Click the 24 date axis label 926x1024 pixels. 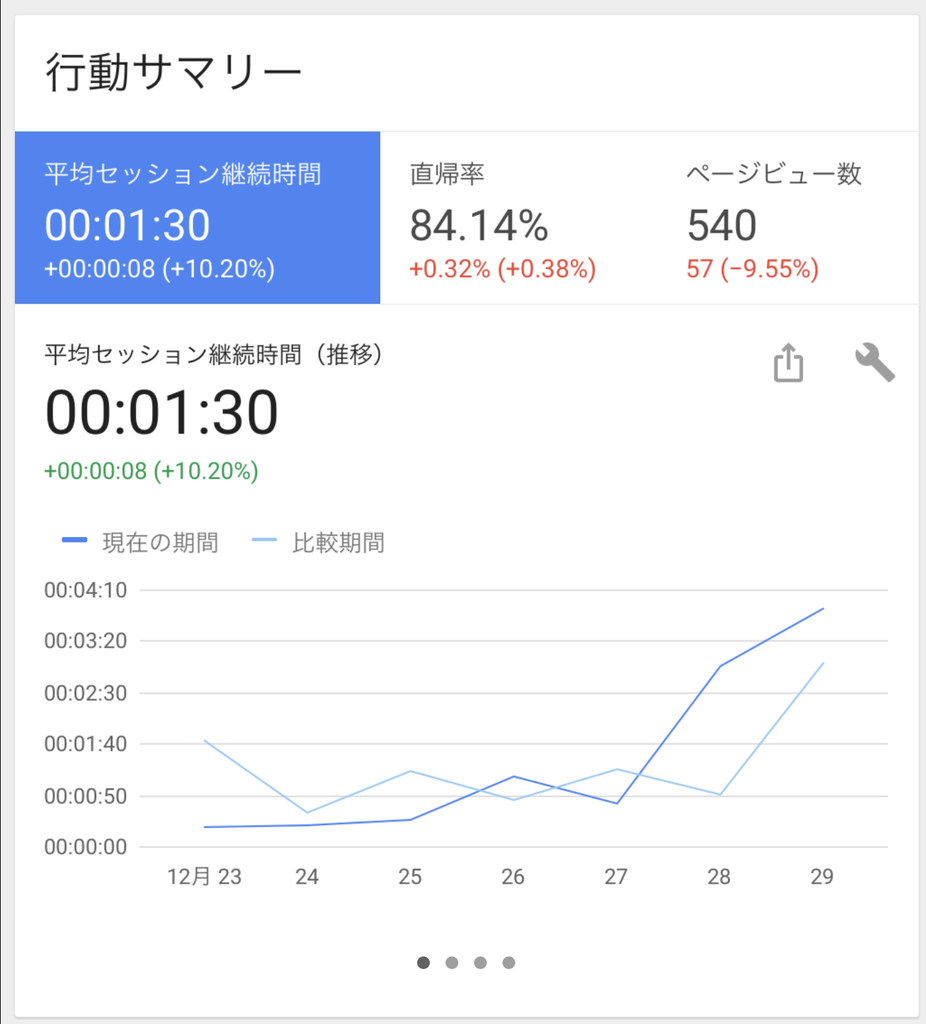tap(307, 876)
